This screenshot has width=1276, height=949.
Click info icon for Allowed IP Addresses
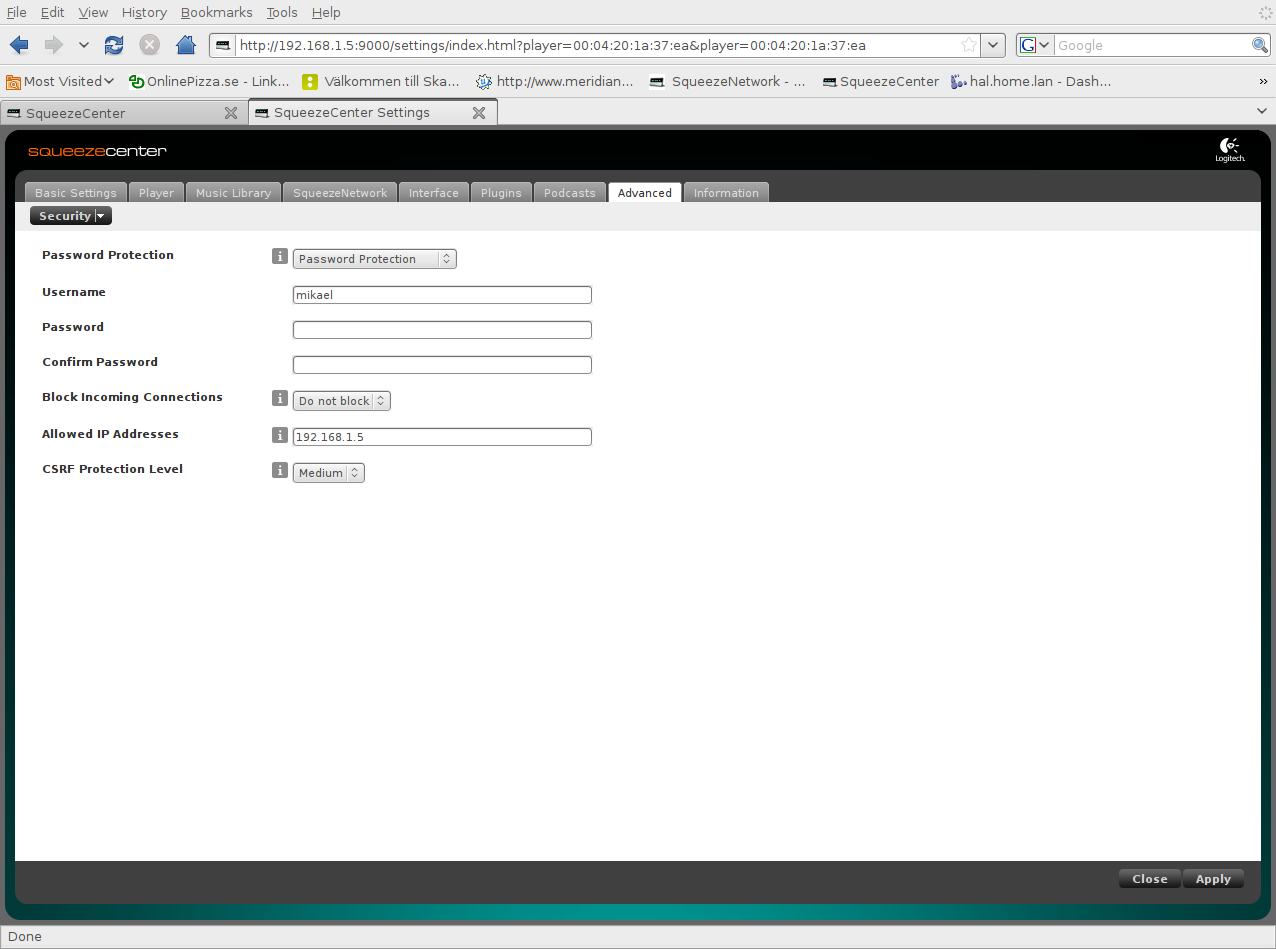pyautogui.click(x=280, y=435)
